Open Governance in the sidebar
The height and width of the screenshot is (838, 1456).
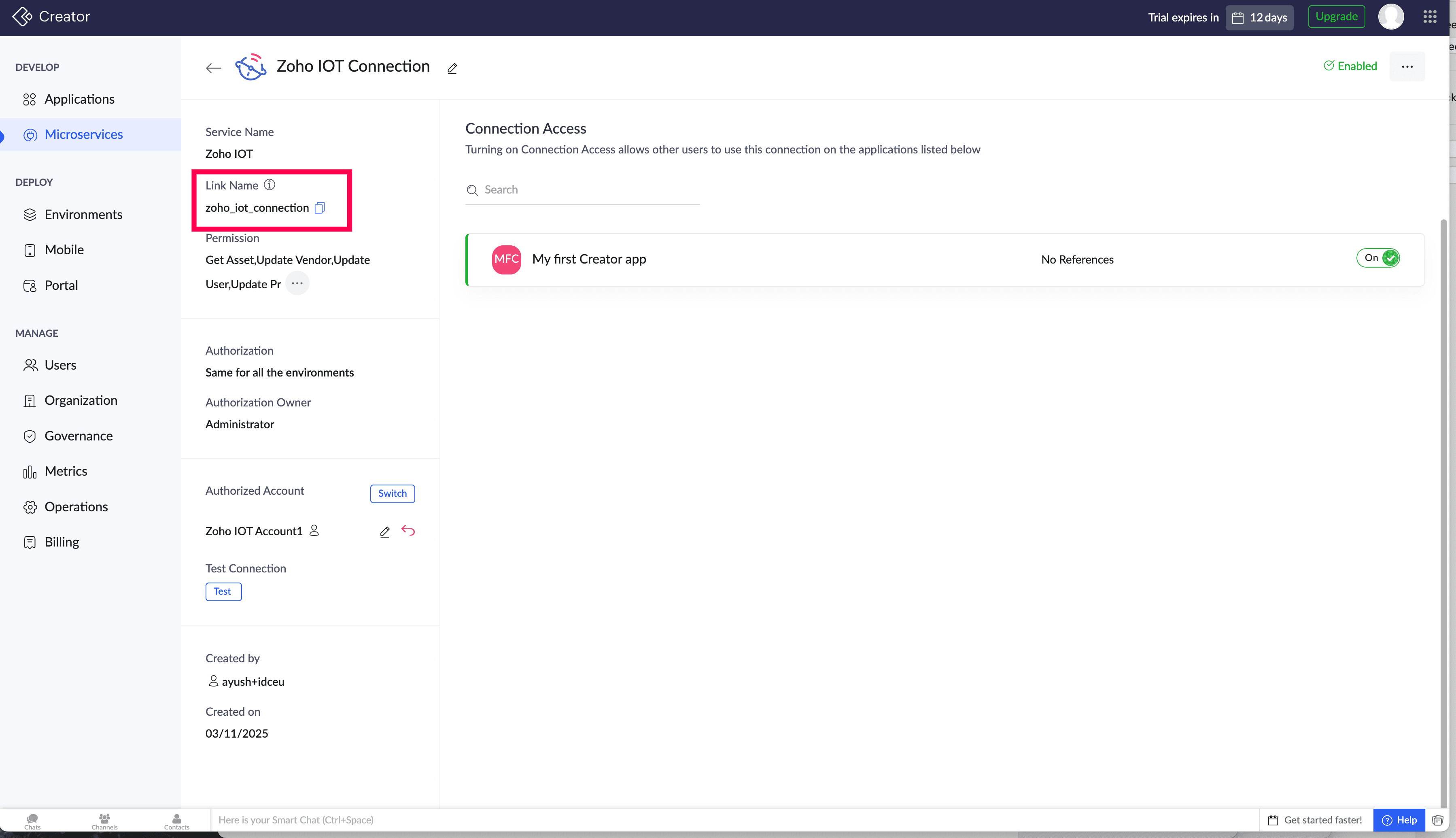click(x=79, y=436)
